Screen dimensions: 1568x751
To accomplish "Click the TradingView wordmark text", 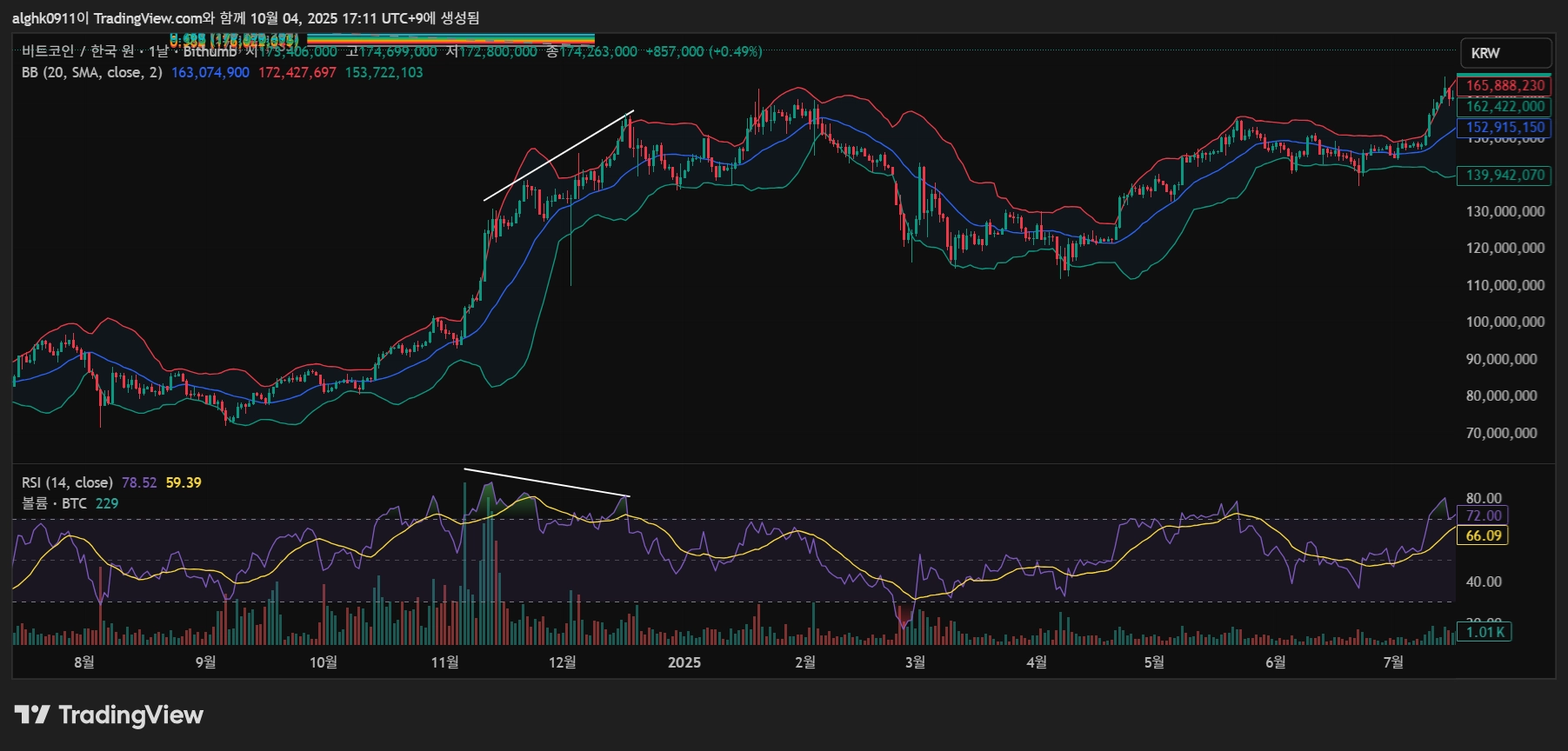I will pos(130,714).
